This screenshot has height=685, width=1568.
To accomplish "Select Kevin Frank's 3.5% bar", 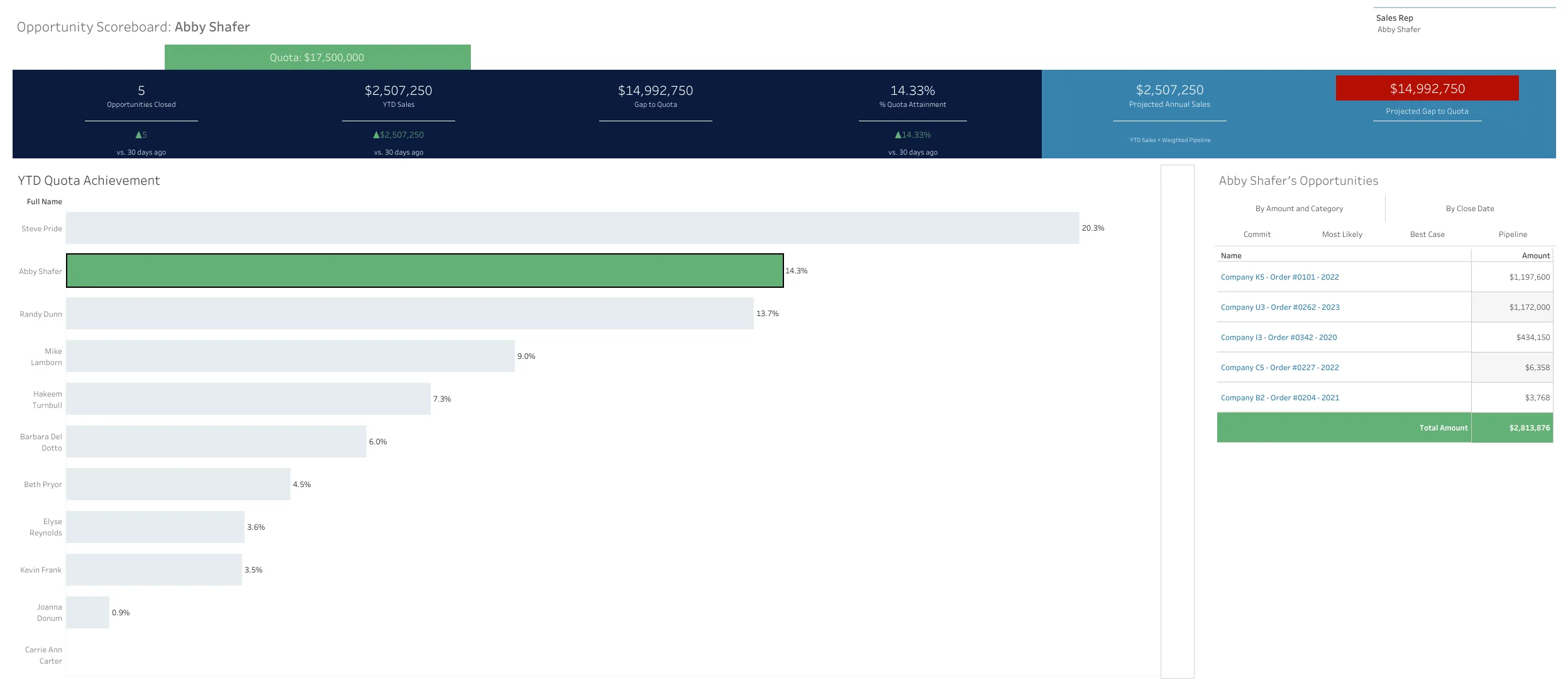I will [x=154, y=570].
